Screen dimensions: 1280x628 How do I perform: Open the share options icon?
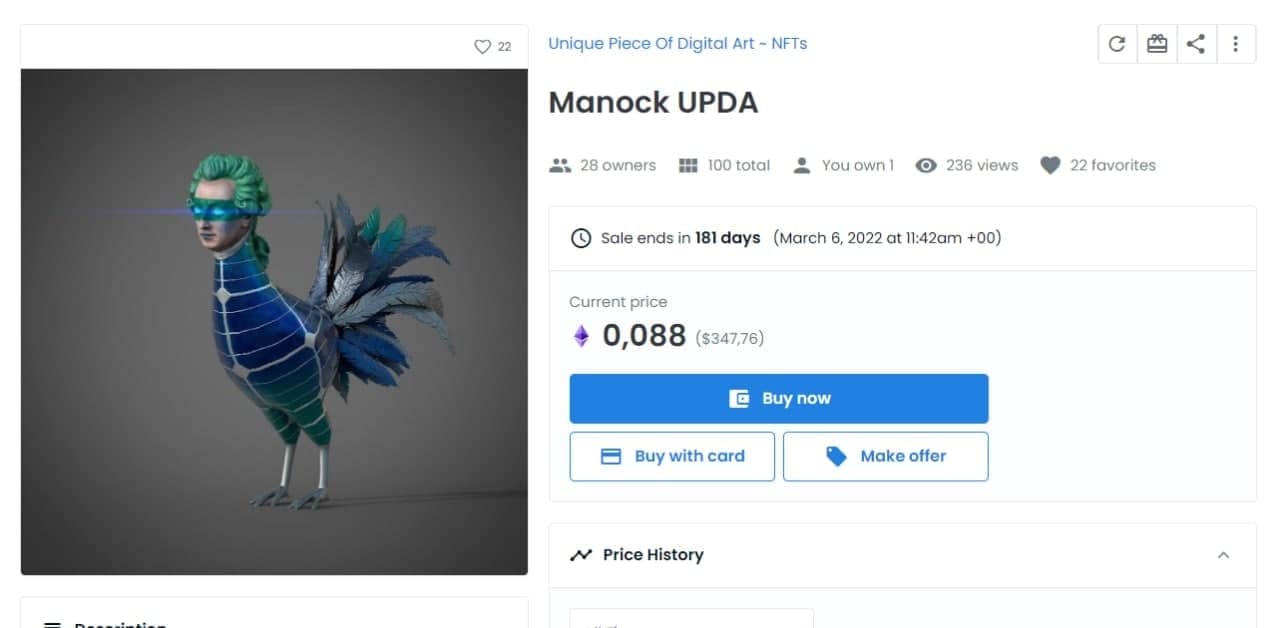[x=1196, y=44]
